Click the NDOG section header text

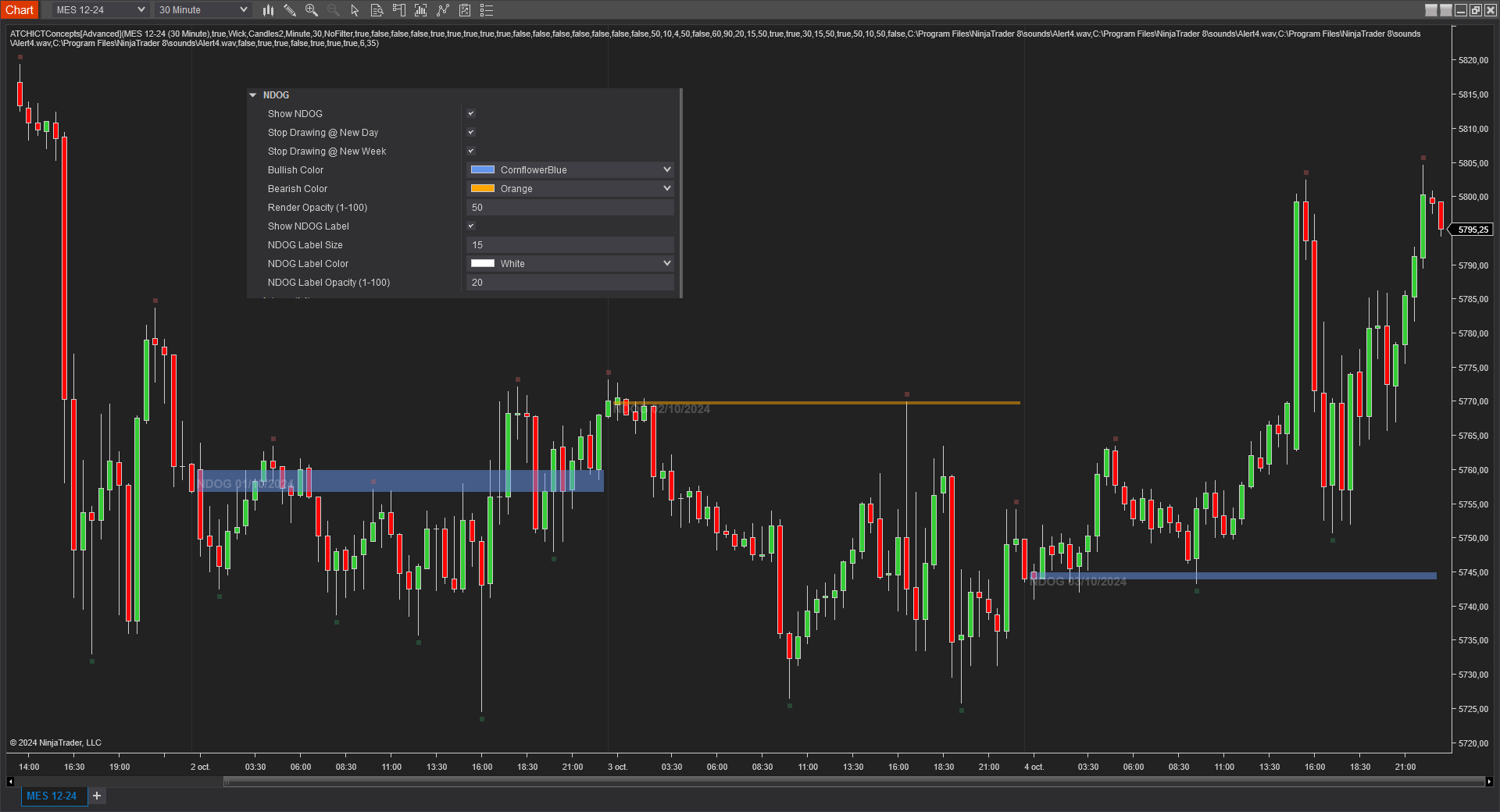276,95
